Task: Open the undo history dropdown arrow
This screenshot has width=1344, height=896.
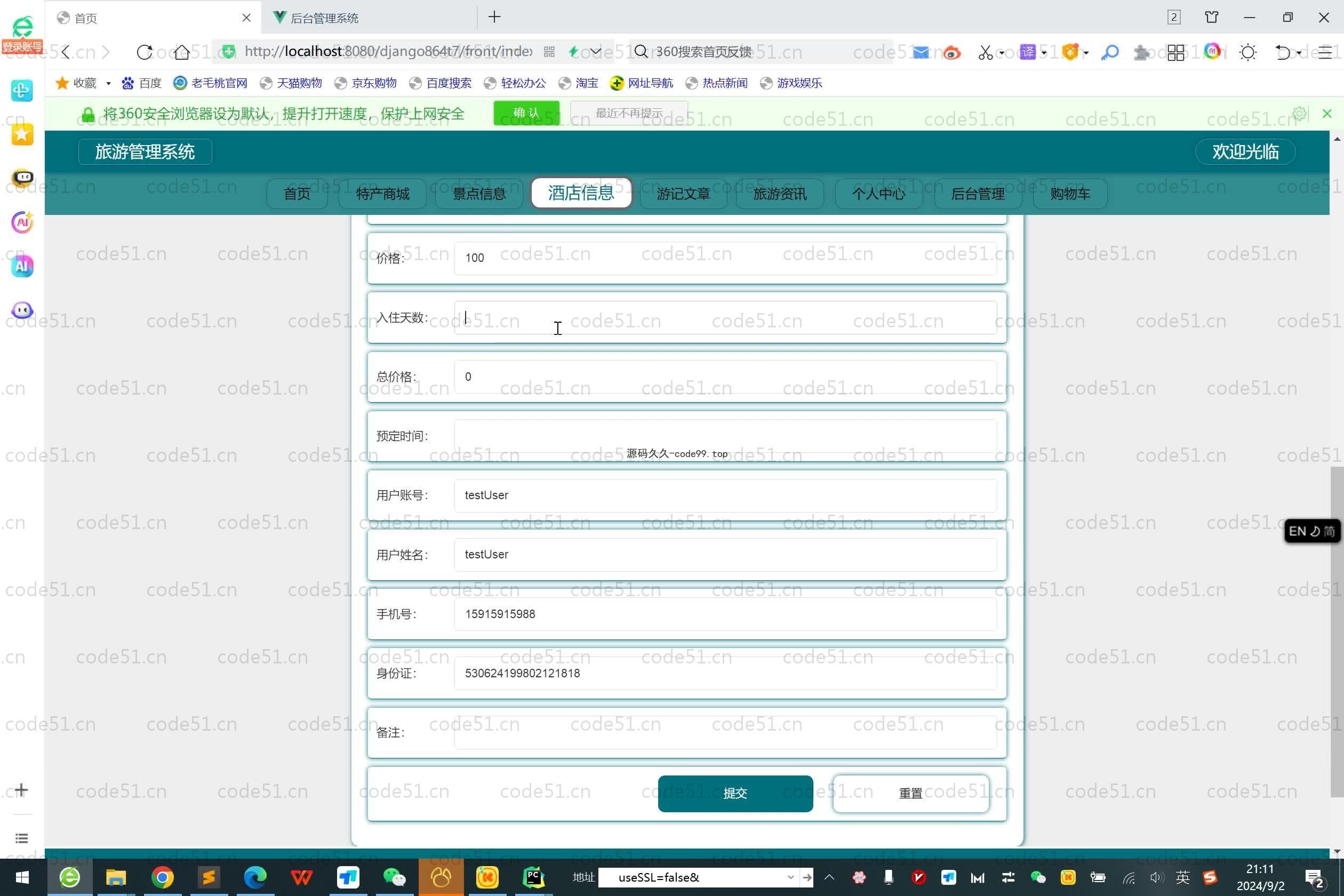Action: pos(1299,53)
